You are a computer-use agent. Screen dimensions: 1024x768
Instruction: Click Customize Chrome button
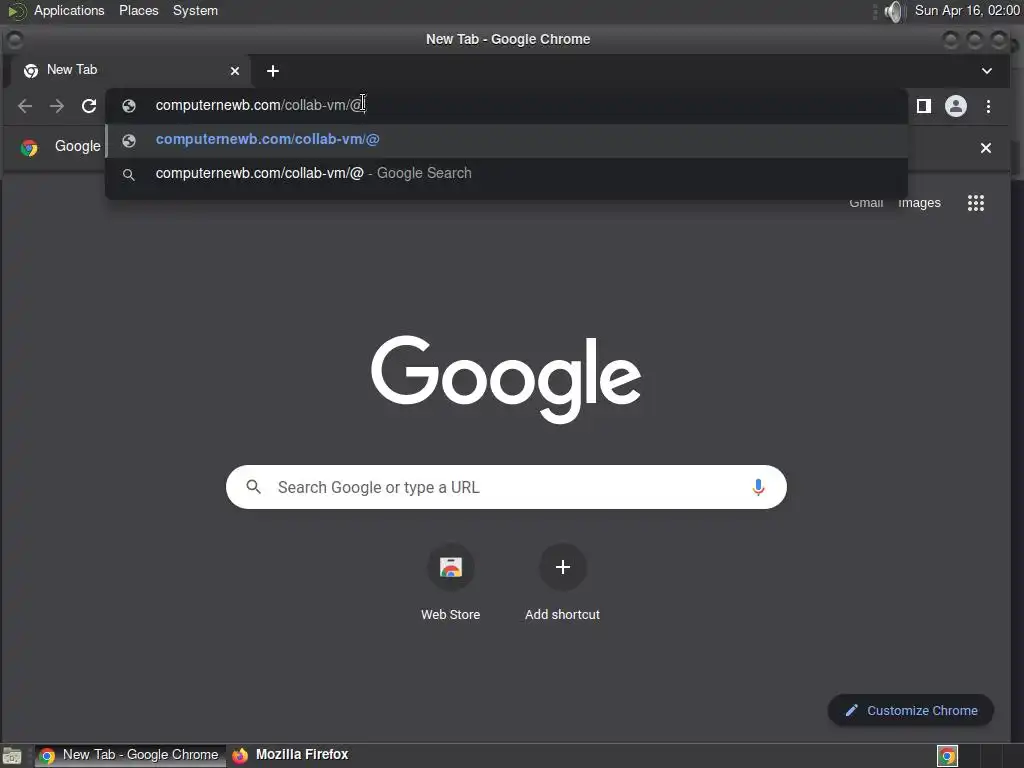coord(910,711)
